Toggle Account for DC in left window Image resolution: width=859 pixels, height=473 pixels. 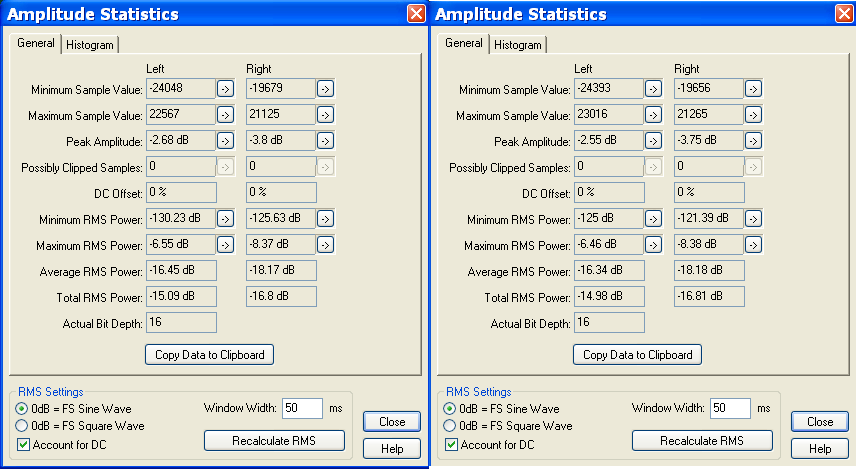click(23, 444)
